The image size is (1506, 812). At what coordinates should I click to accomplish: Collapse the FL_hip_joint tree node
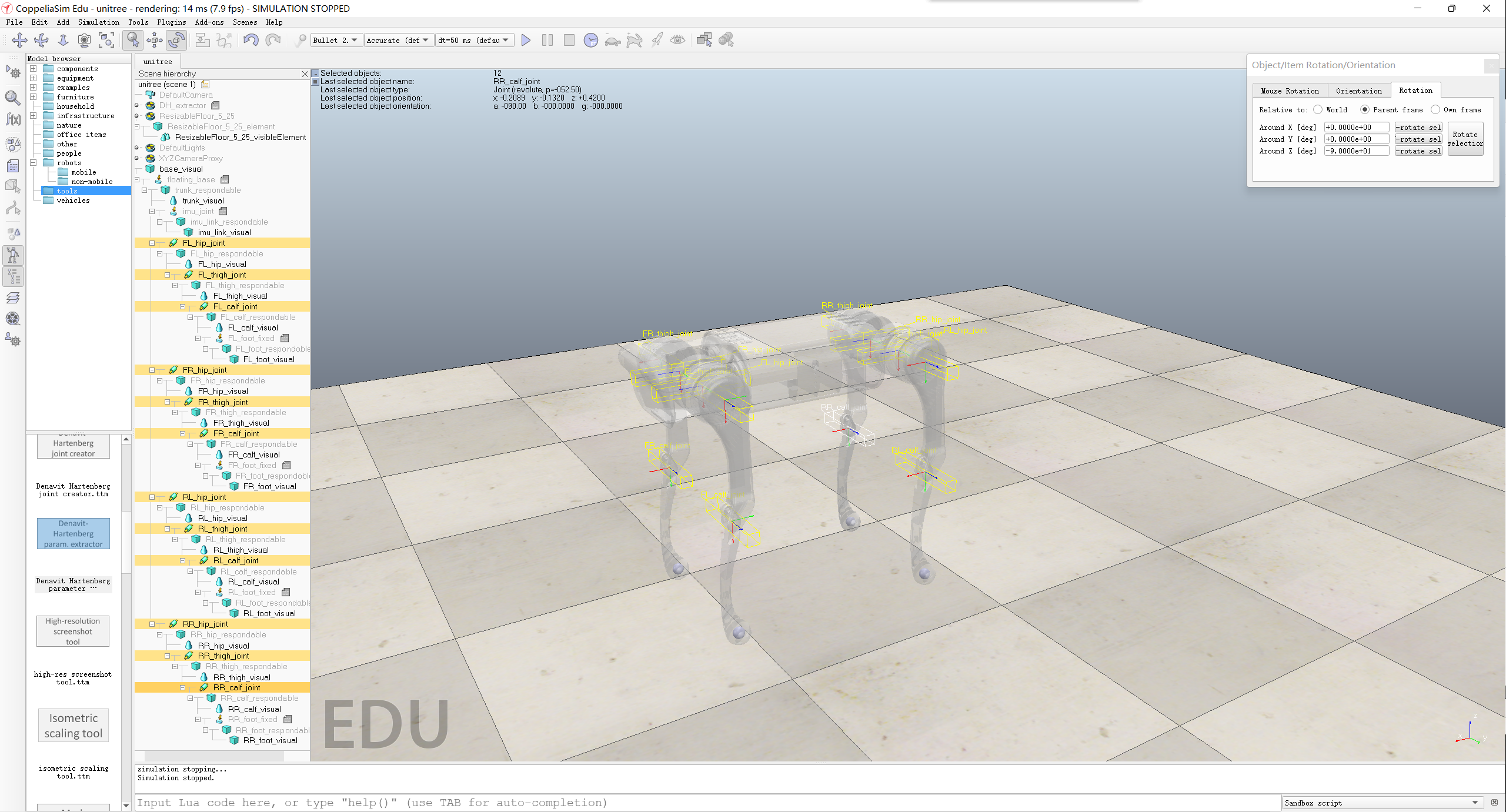(x=152, y=243)
